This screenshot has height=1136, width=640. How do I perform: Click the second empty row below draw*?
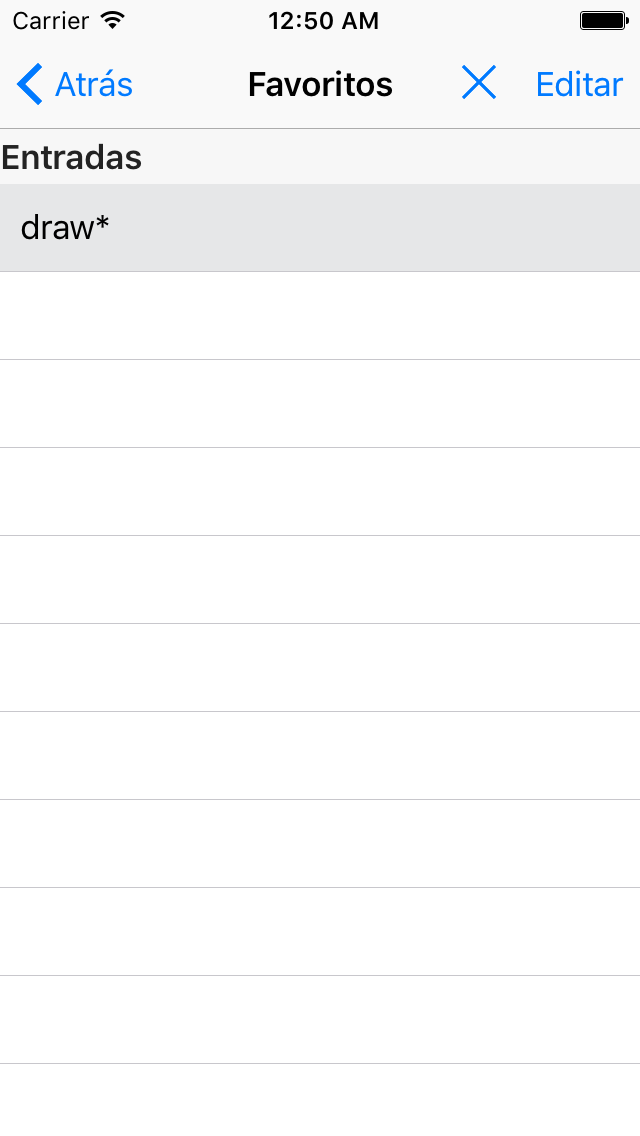pyautogui.click(x=320, y=404)
